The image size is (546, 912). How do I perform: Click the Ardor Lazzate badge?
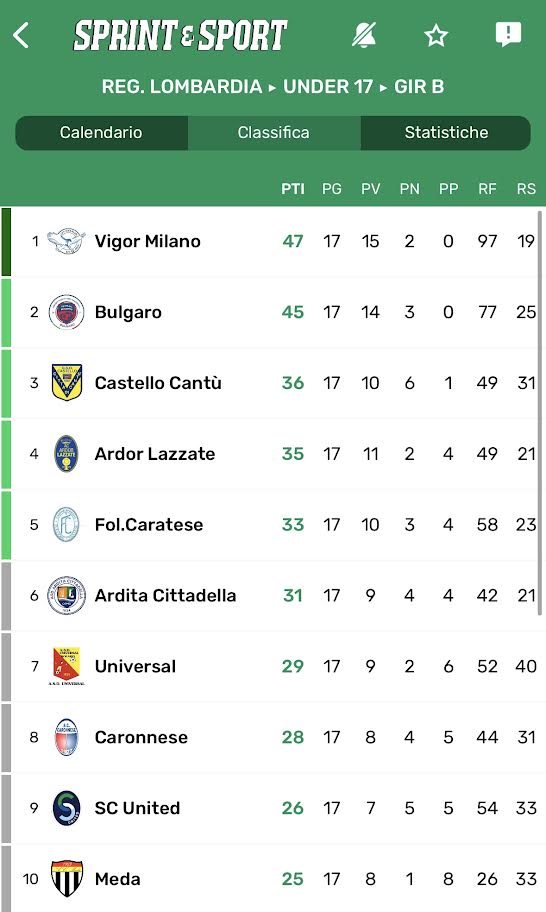[66, 454]
